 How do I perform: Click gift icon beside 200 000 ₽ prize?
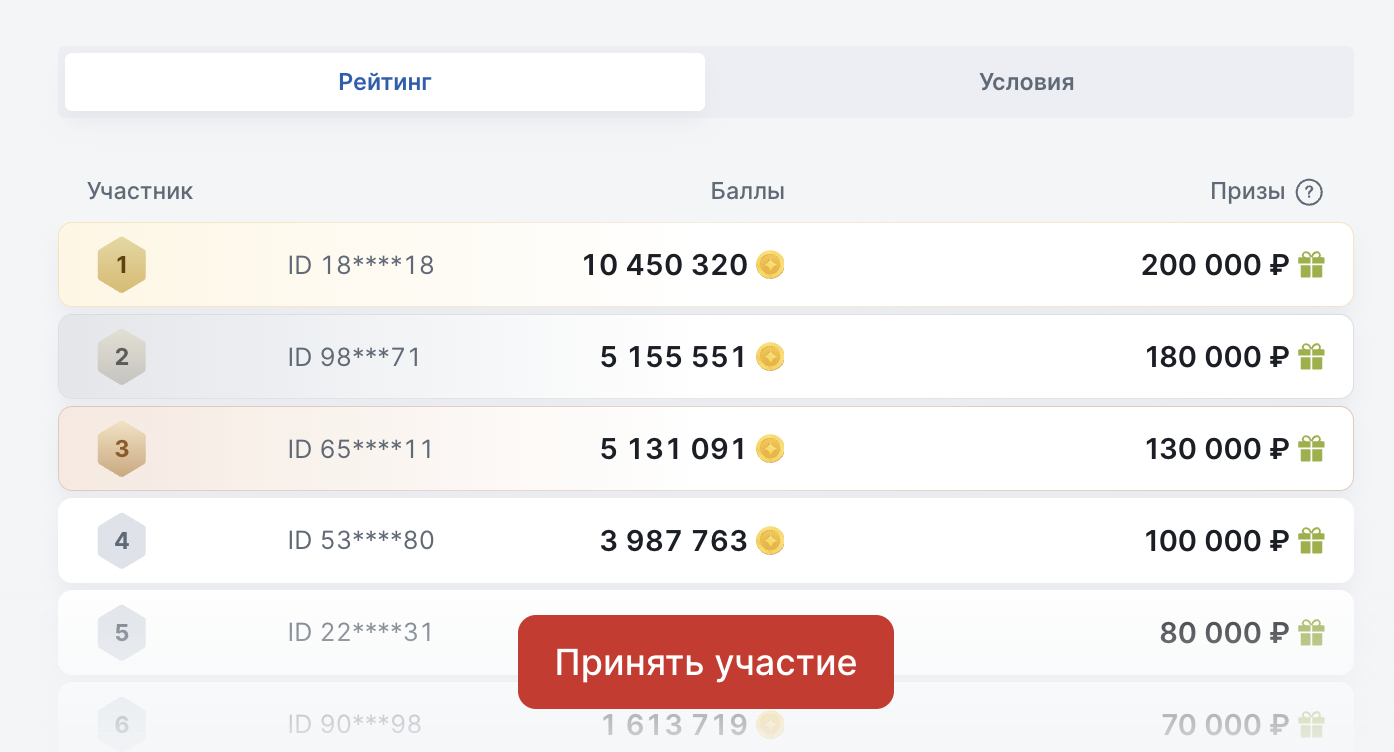point(1311,265)
